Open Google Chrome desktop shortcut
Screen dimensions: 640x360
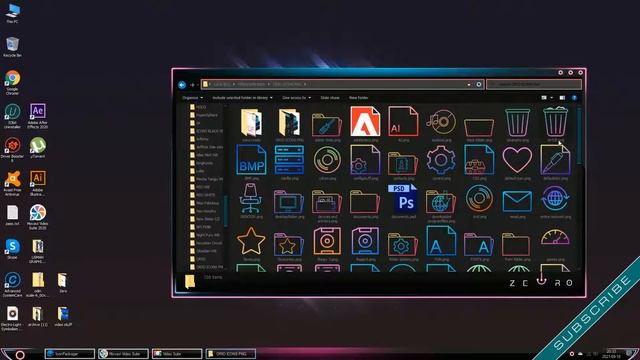pos(12,82)
